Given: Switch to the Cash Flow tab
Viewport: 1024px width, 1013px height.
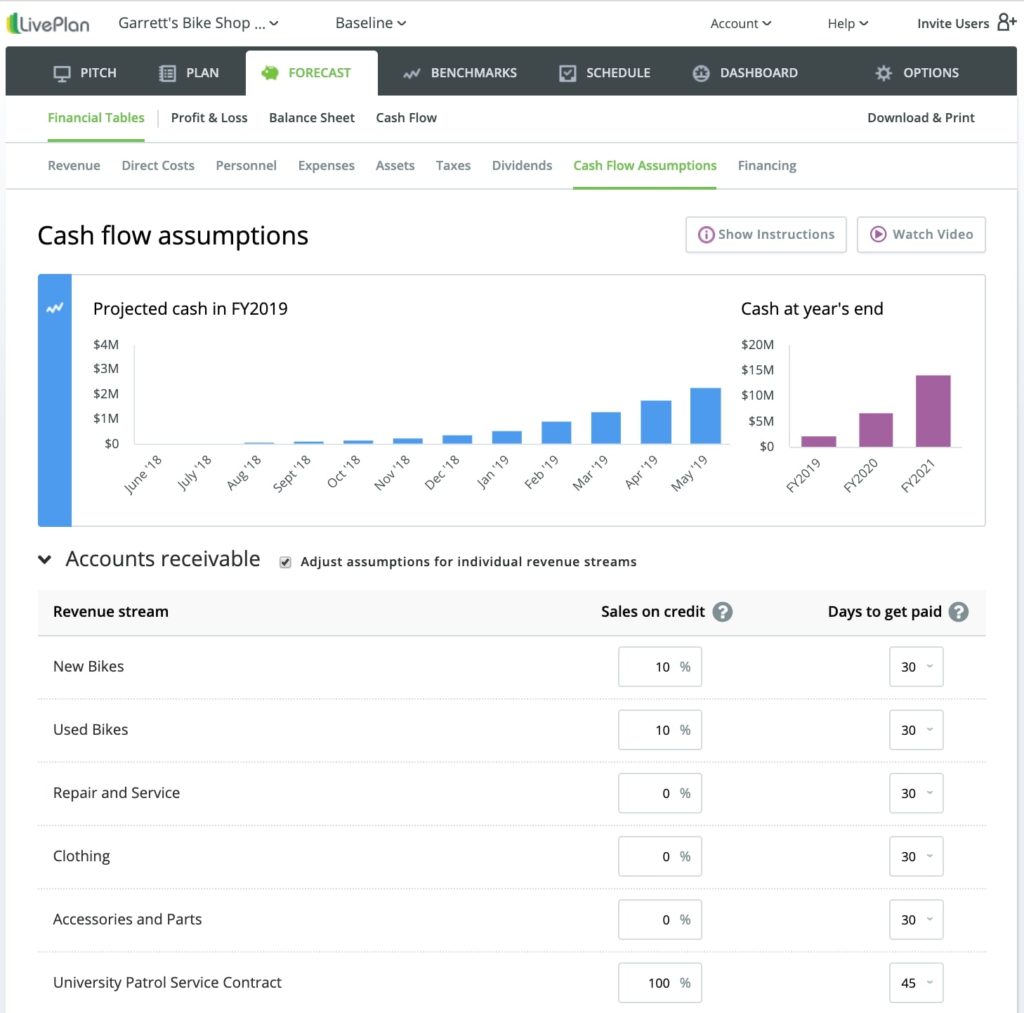Looking at the screenshot, I should [x=406, y=117].
